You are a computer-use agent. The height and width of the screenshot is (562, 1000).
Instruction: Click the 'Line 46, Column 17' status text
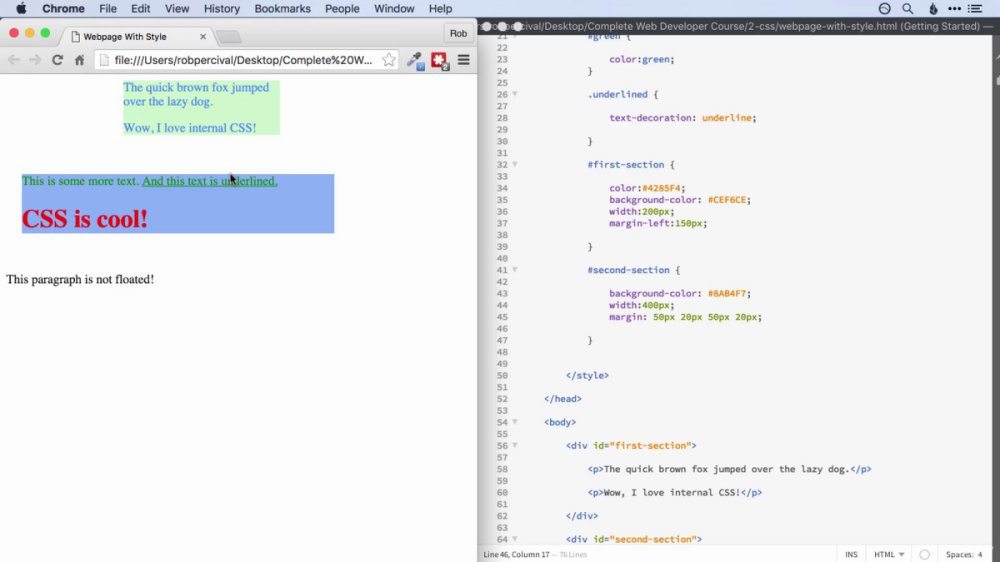516,554
